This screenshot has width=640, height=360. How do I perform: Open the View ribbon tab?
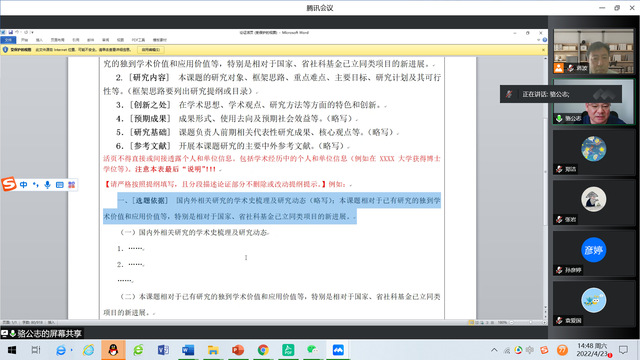coord(120,40)
